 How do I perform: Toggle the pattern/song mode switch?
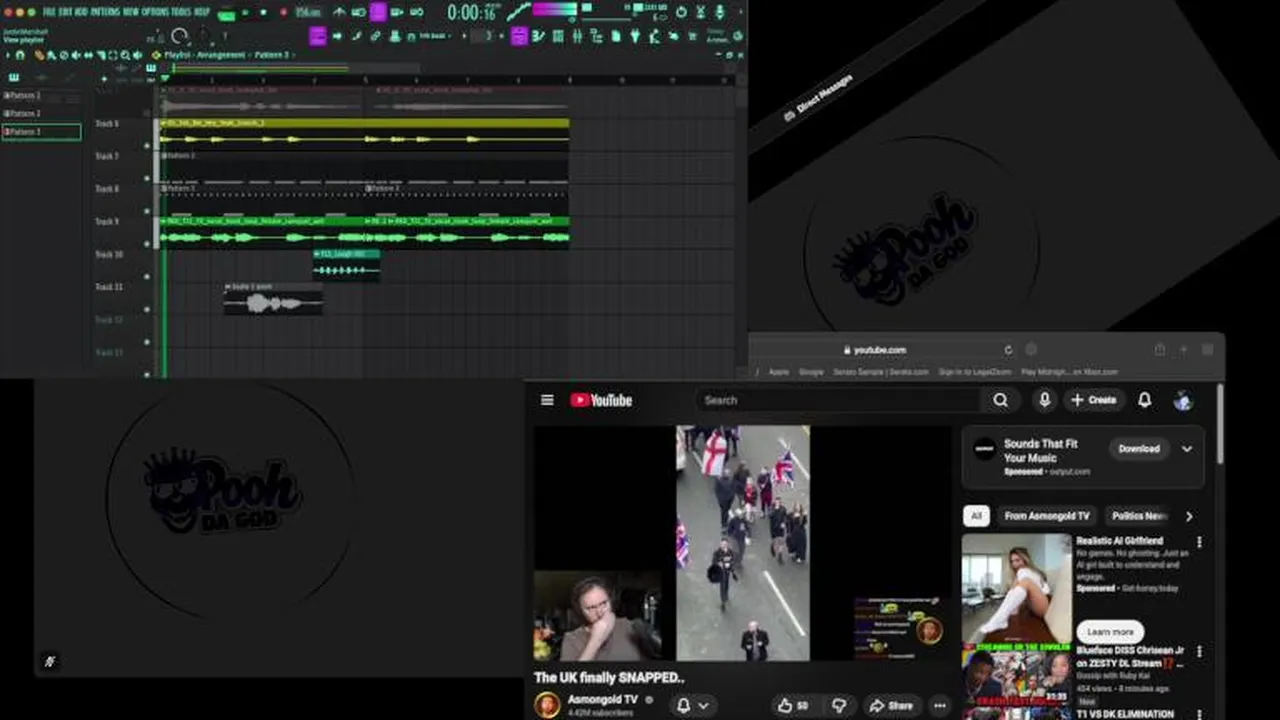(227, 14)
